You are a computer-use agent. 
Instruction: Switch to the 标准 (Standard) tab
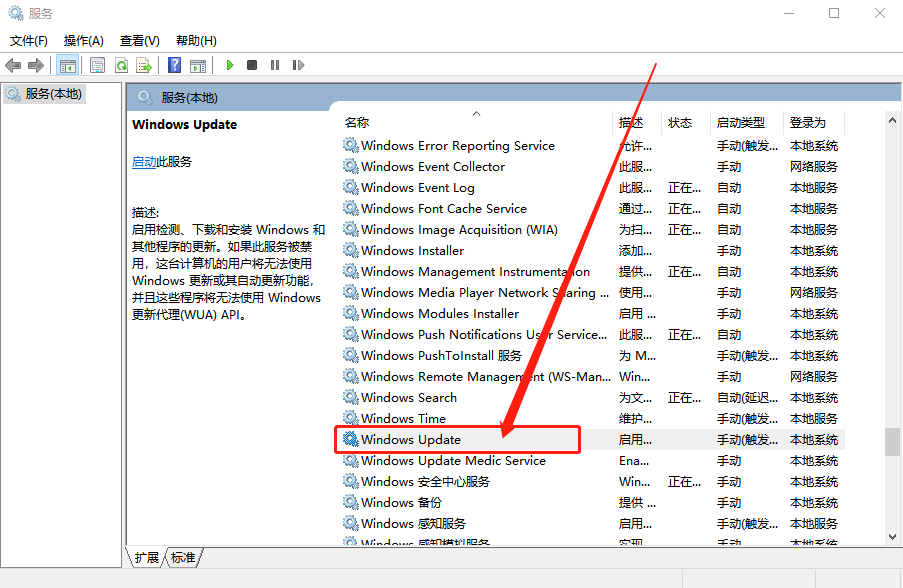(183, 559)
